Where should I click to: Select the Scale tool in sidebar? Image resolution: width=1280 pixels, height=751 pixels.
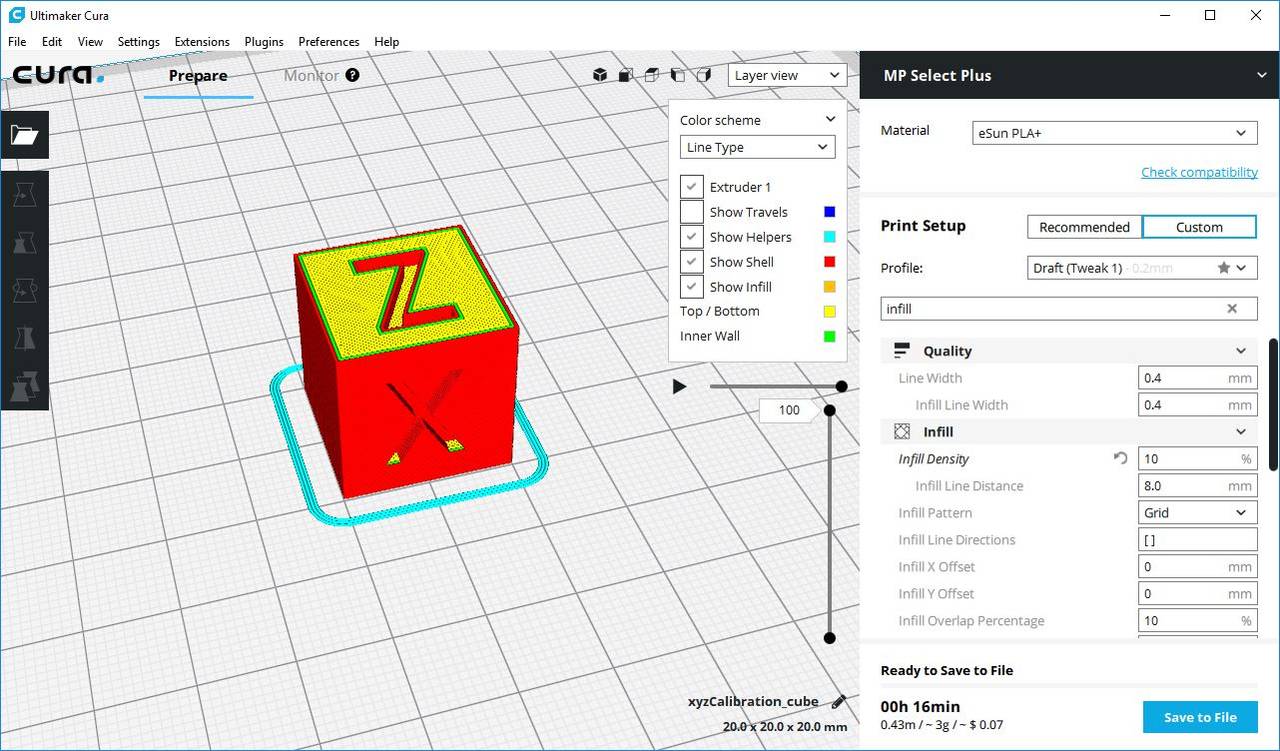[x=24, y=242]
